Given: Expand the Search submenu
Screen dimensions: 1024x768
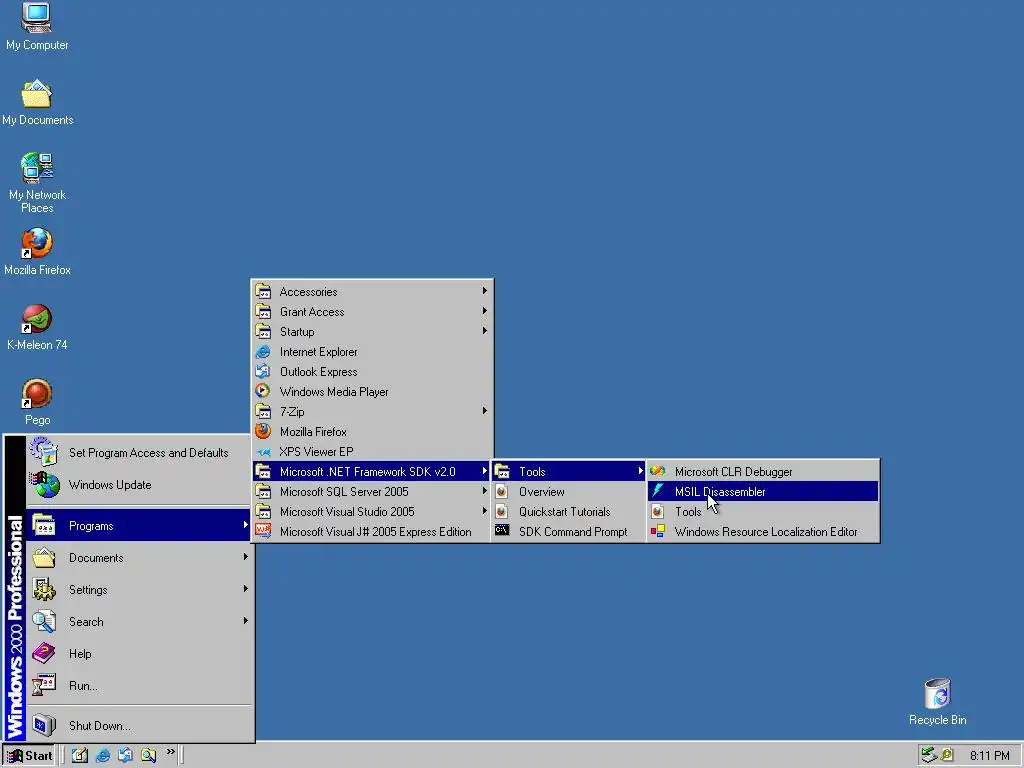Looking at the screenshot, I should coord(138,622).
